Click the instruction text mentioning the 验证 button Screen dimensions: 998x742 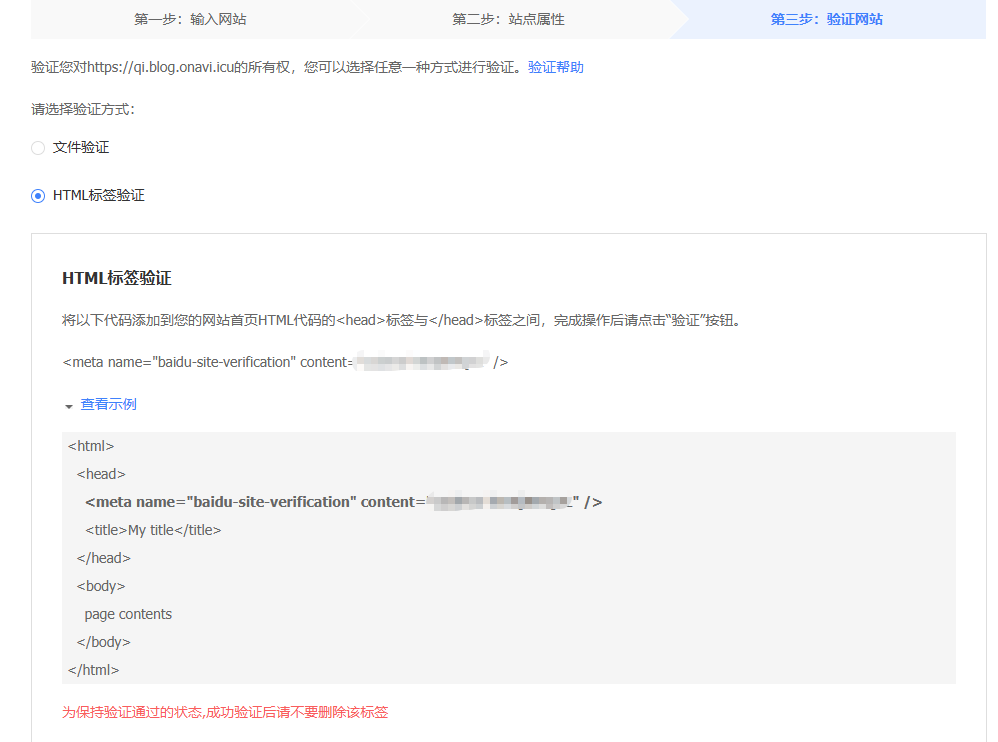point(402,321)
